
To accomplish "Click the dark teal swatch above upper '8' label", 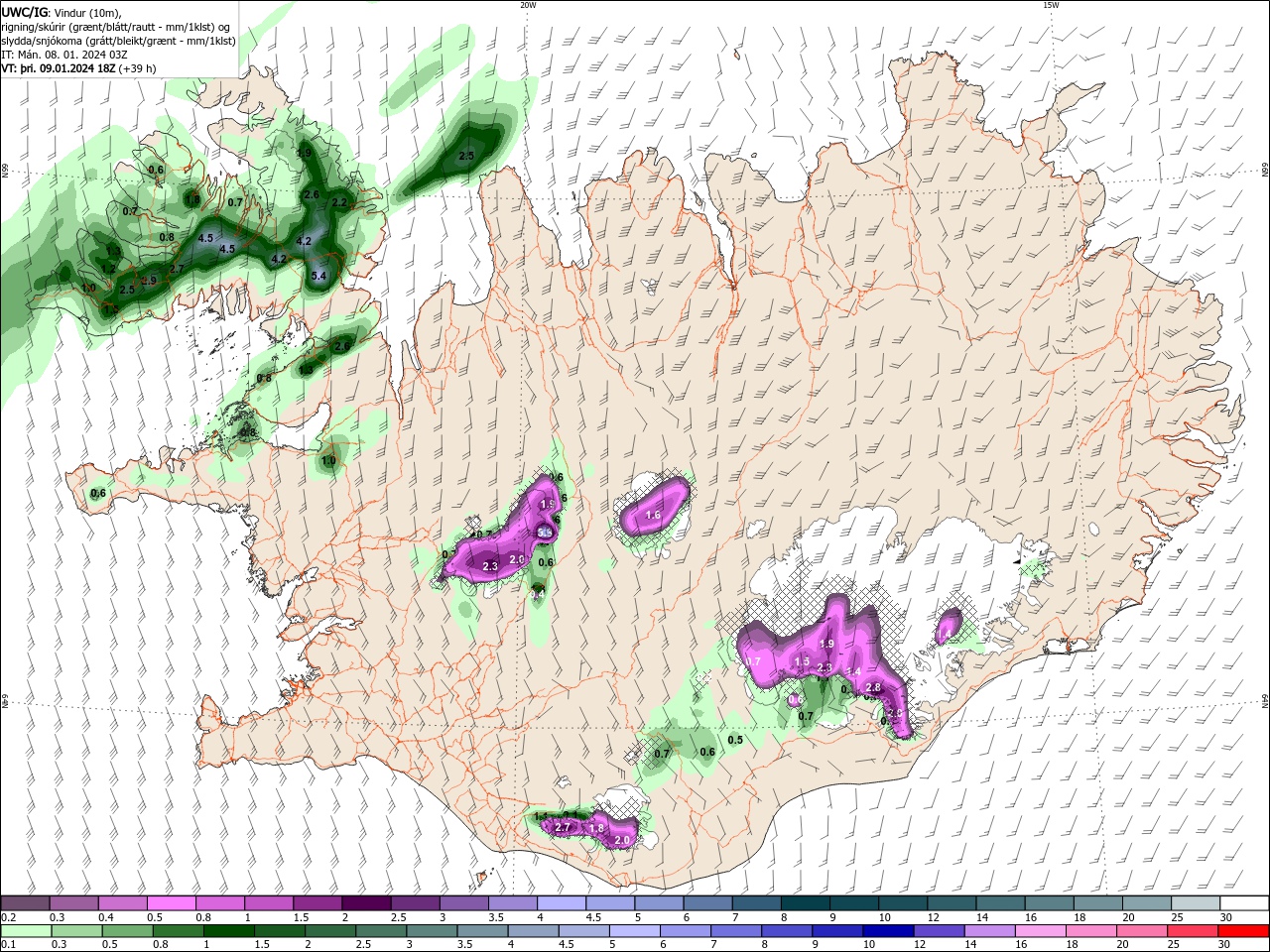I will 805,902.
